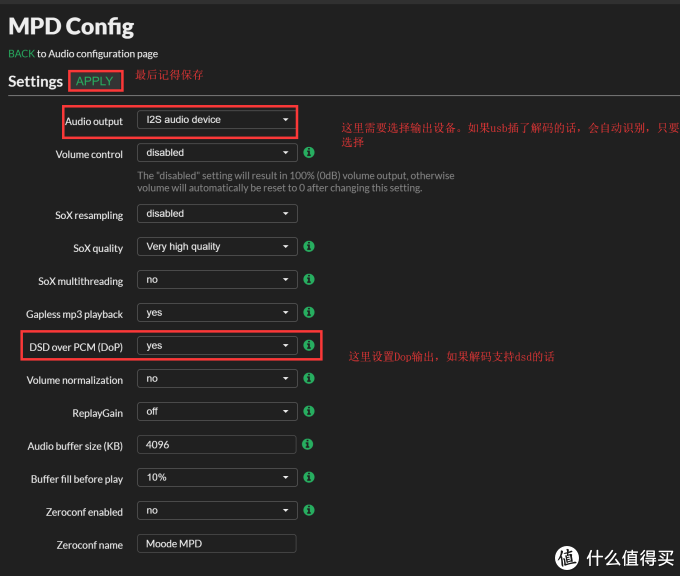The width and height of the screenshot is (680, 576).
Task: Open info icon for Gapless mp3 playback
Action: click(x=309, y=313)
